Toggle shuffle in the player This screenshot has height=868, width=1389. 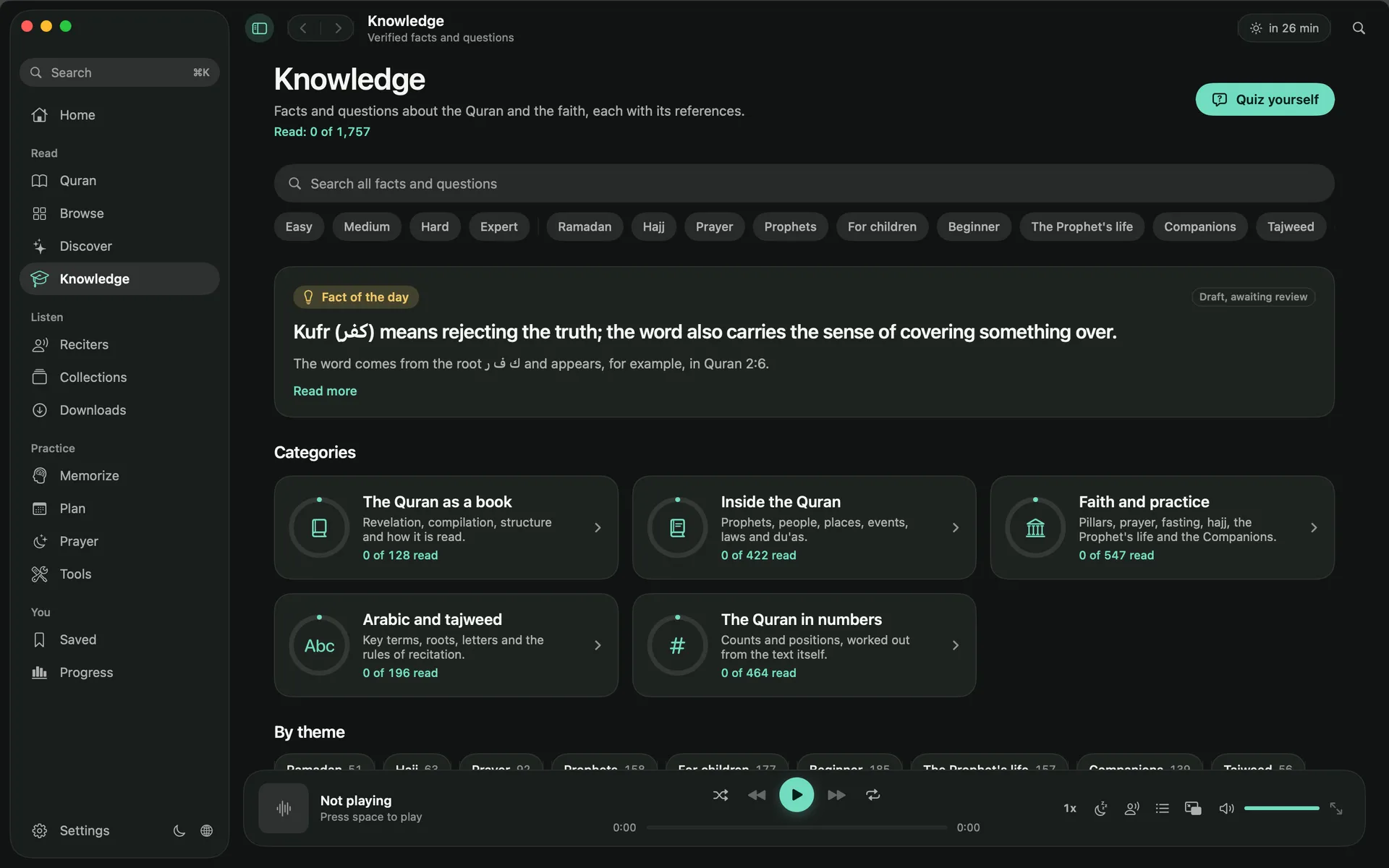coord(721,795)
